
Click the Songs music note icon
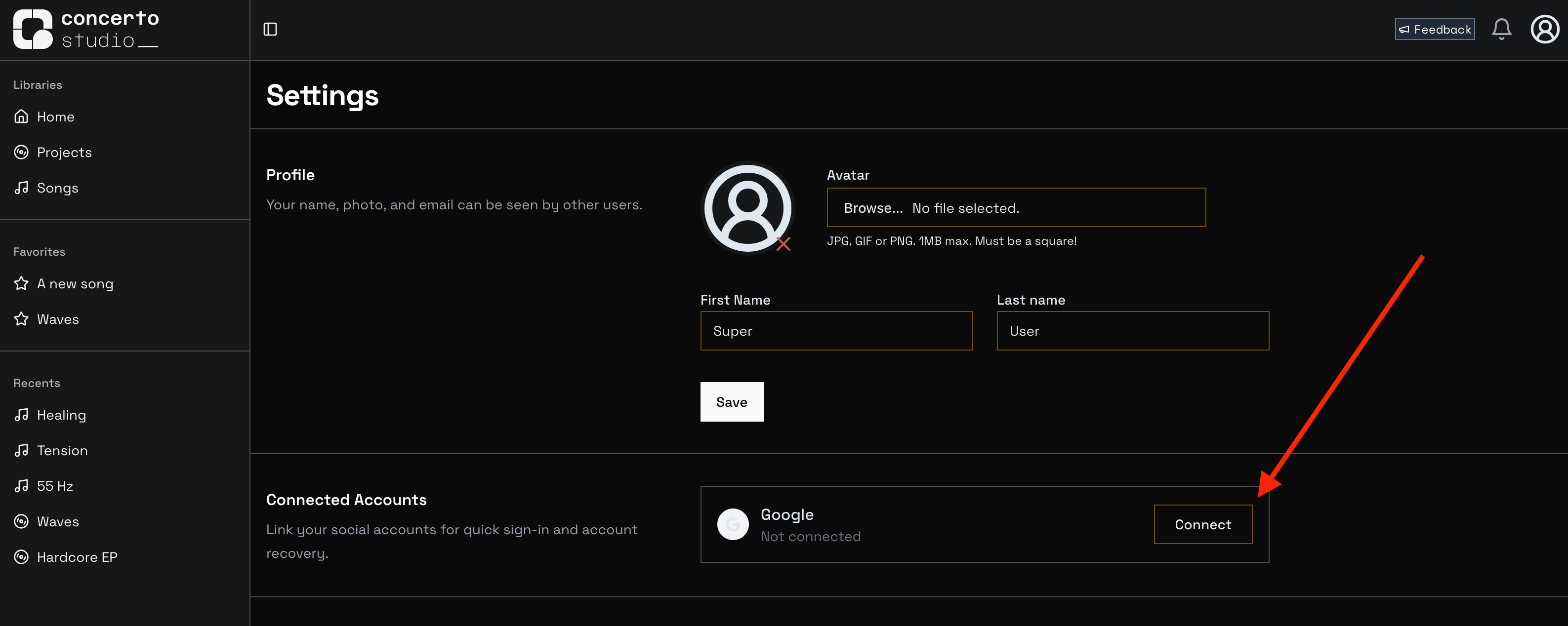(21, 188)
